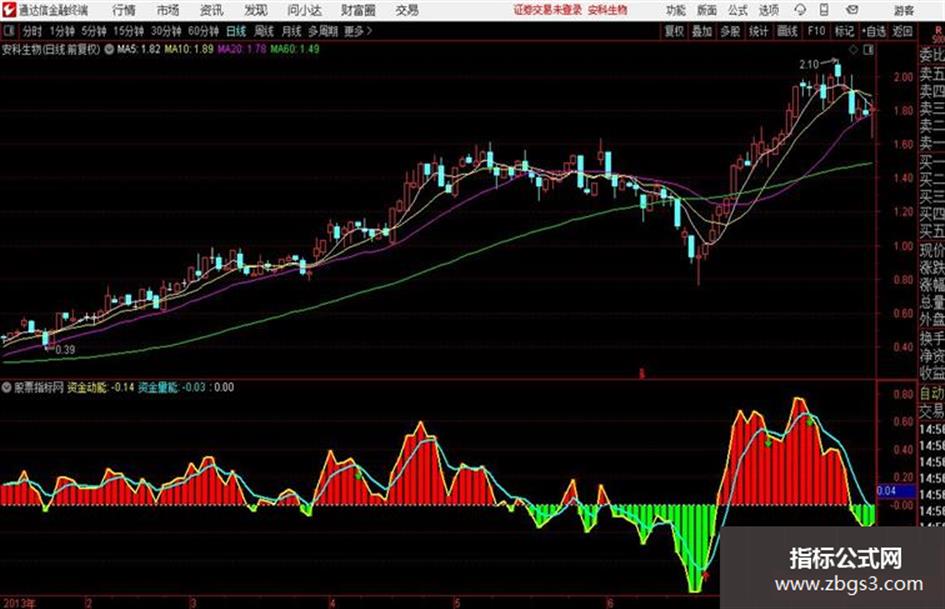The width and height of the screenshot is (945, 609).
Task: Toggle 自选 watchlist for this stock
Action: pos(874,31)
